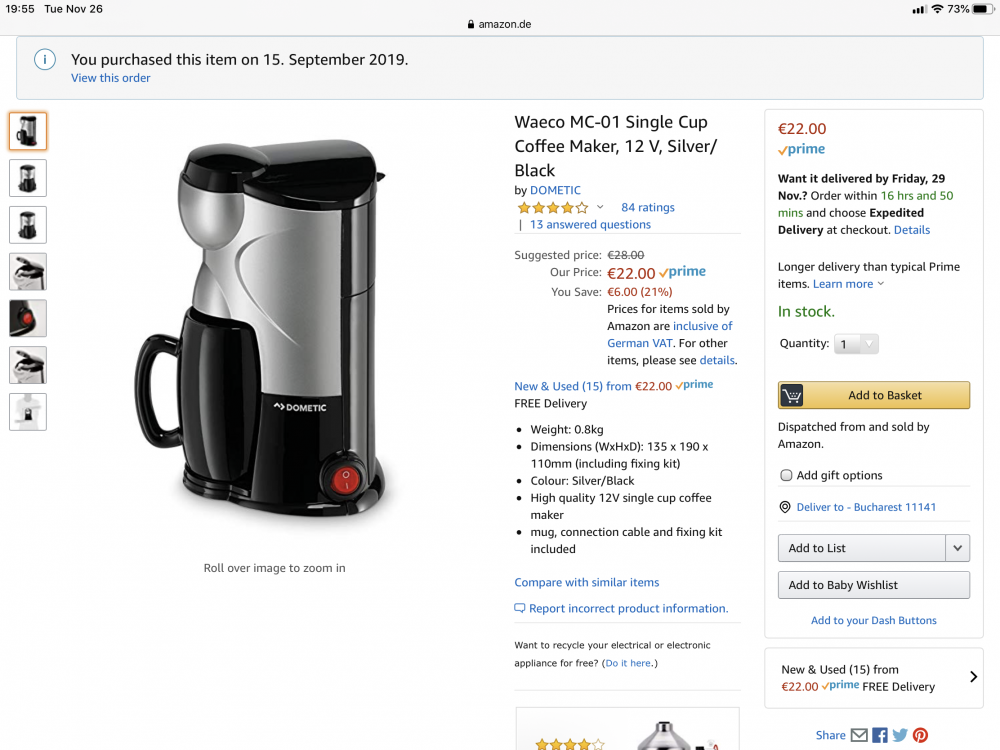Open the View this order link

point(110,78)
